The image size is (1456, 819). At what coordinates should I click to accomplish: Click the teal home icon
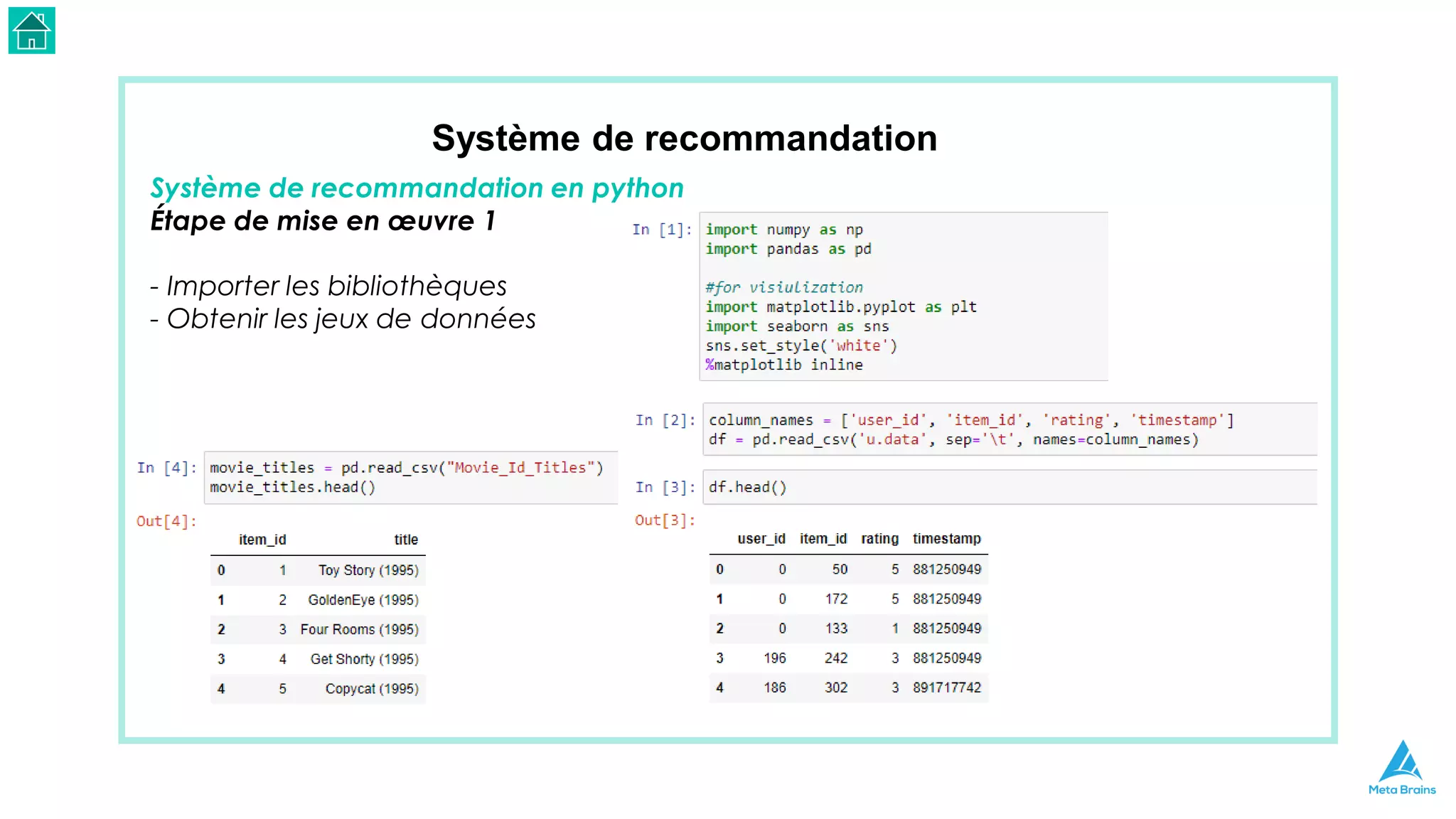pos(31,31)
